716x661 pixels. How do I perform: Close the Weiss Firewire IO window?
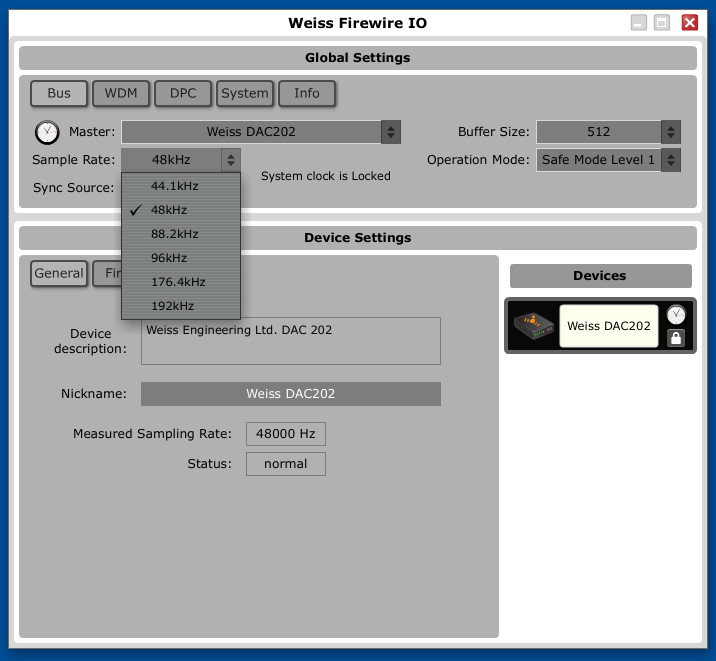click(x=690, y=22)
